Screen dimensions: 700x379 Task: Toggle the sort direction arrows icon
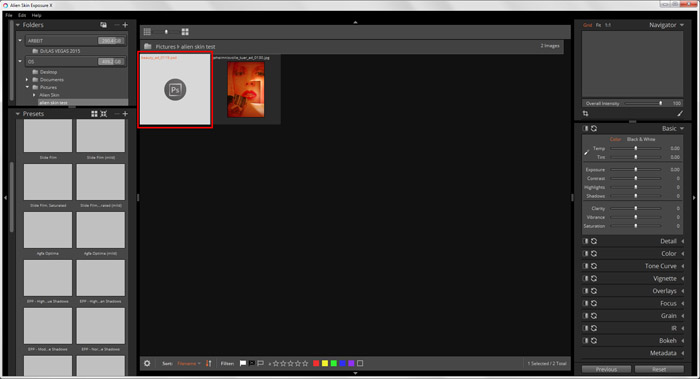(x=208, y=363)
